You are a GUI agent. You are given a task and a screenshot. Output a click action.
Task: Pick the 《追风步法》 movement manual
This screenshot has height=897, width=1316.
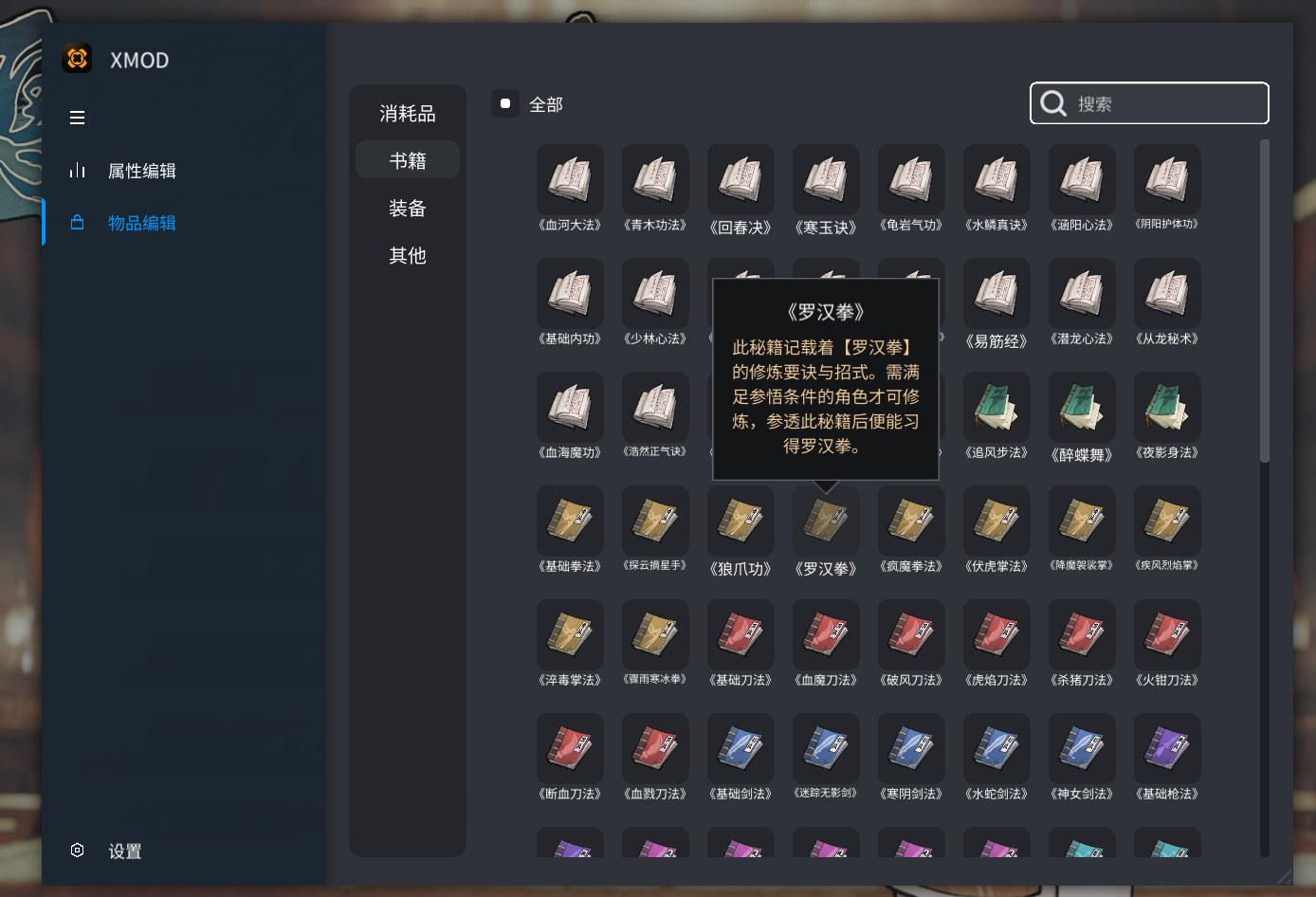pyautogui.click(x=996, y=406)
